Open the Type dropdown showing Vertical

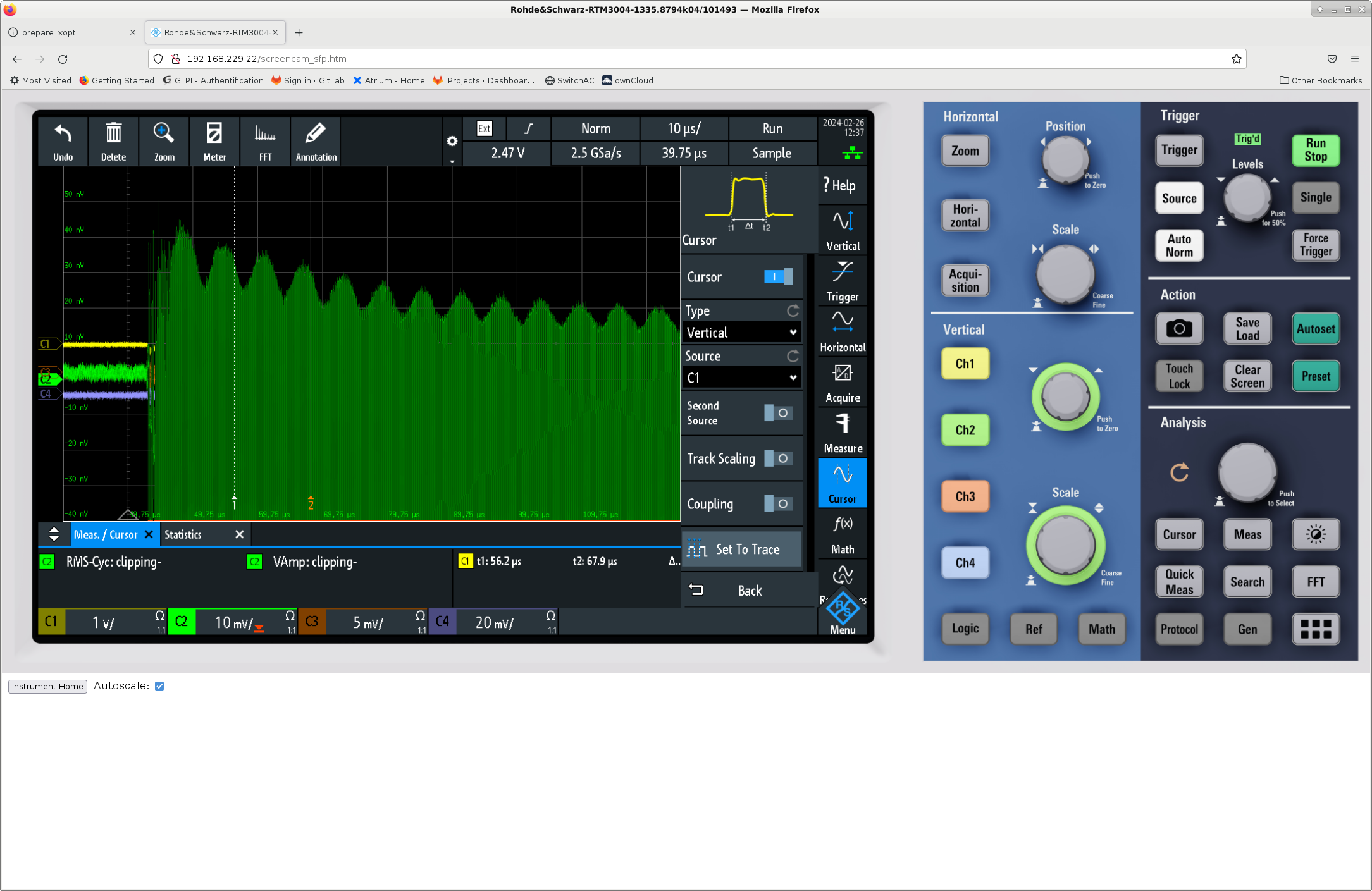(741, 333)
